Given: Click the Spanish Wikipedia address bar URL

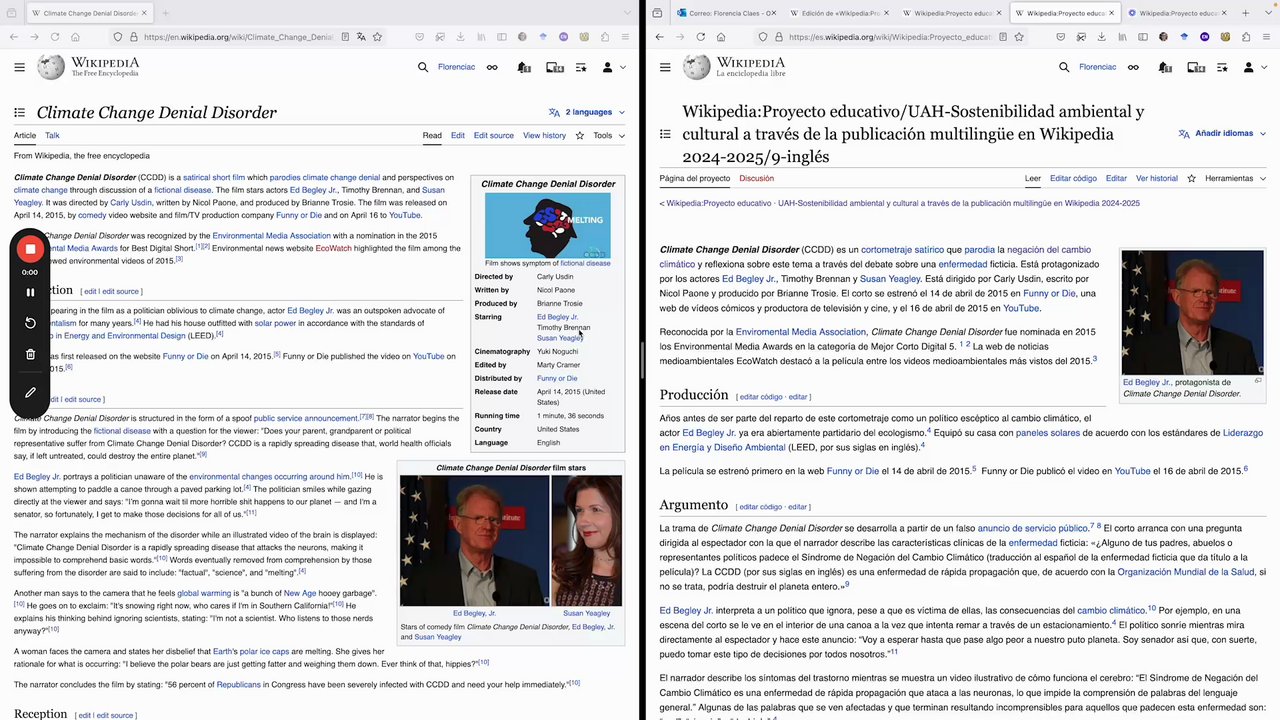Looking at the screenshot, I should click(x=890, y=37).
